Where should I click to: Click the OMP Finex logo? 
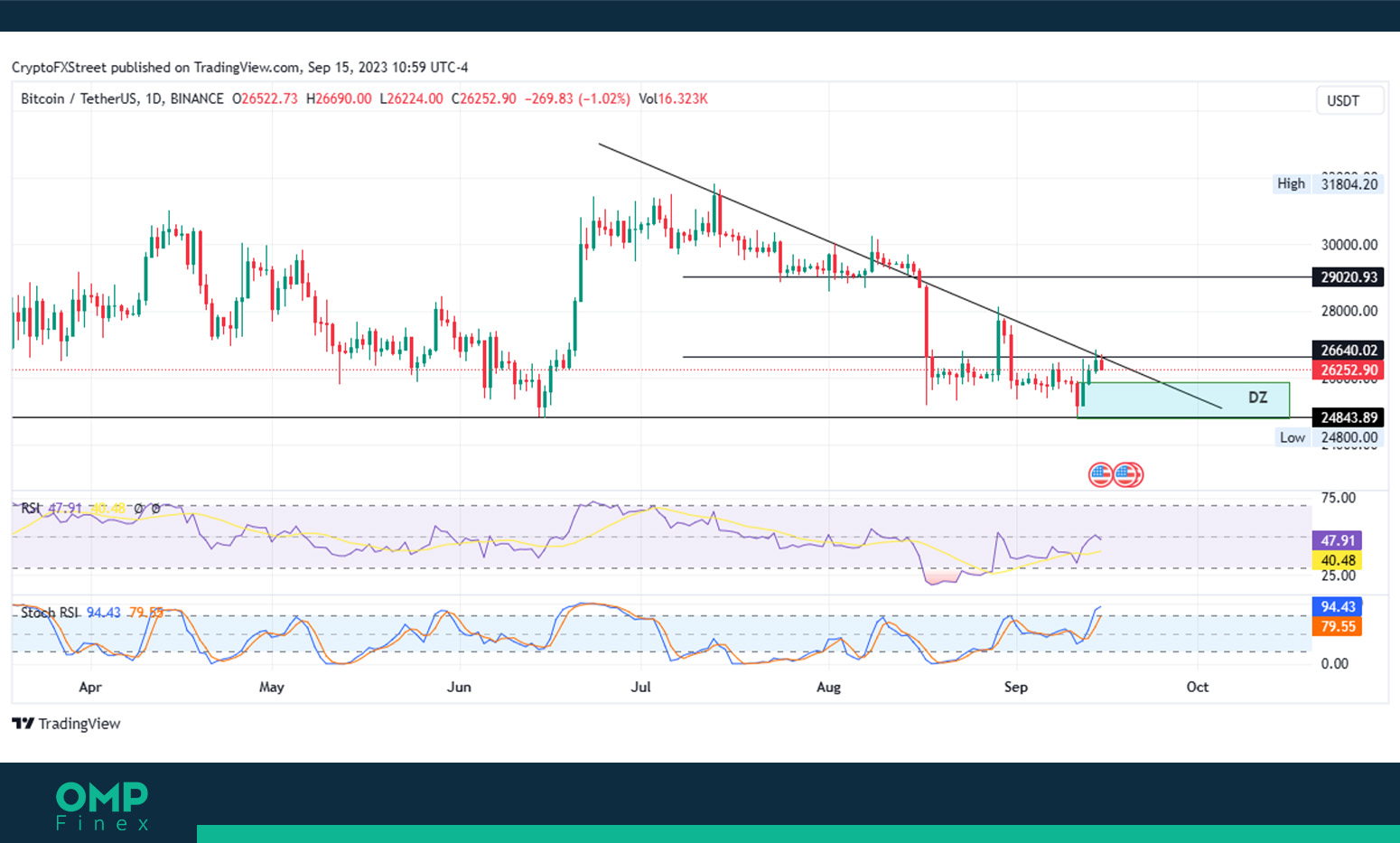102,806
